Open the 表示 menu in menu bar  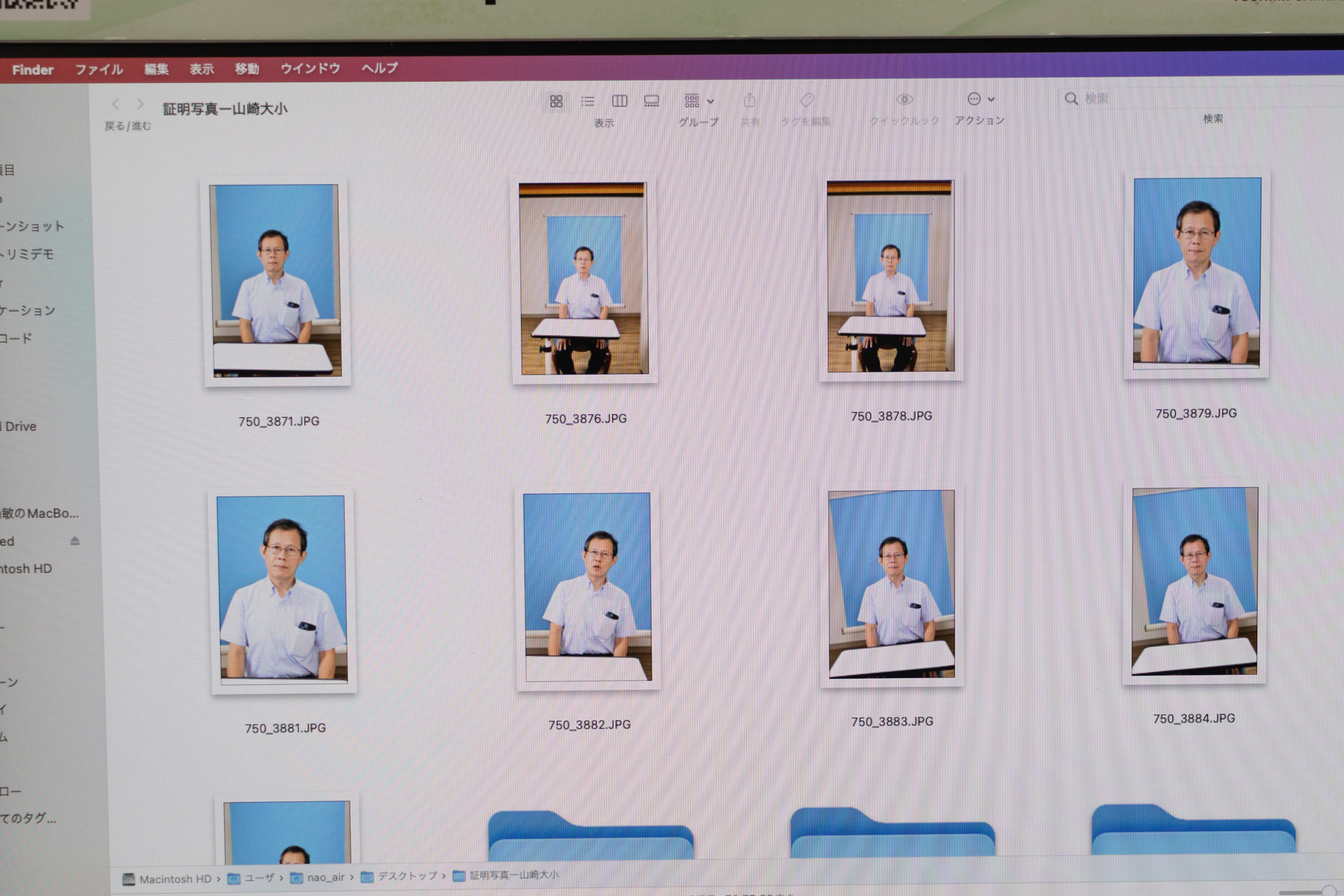(202, 69)
